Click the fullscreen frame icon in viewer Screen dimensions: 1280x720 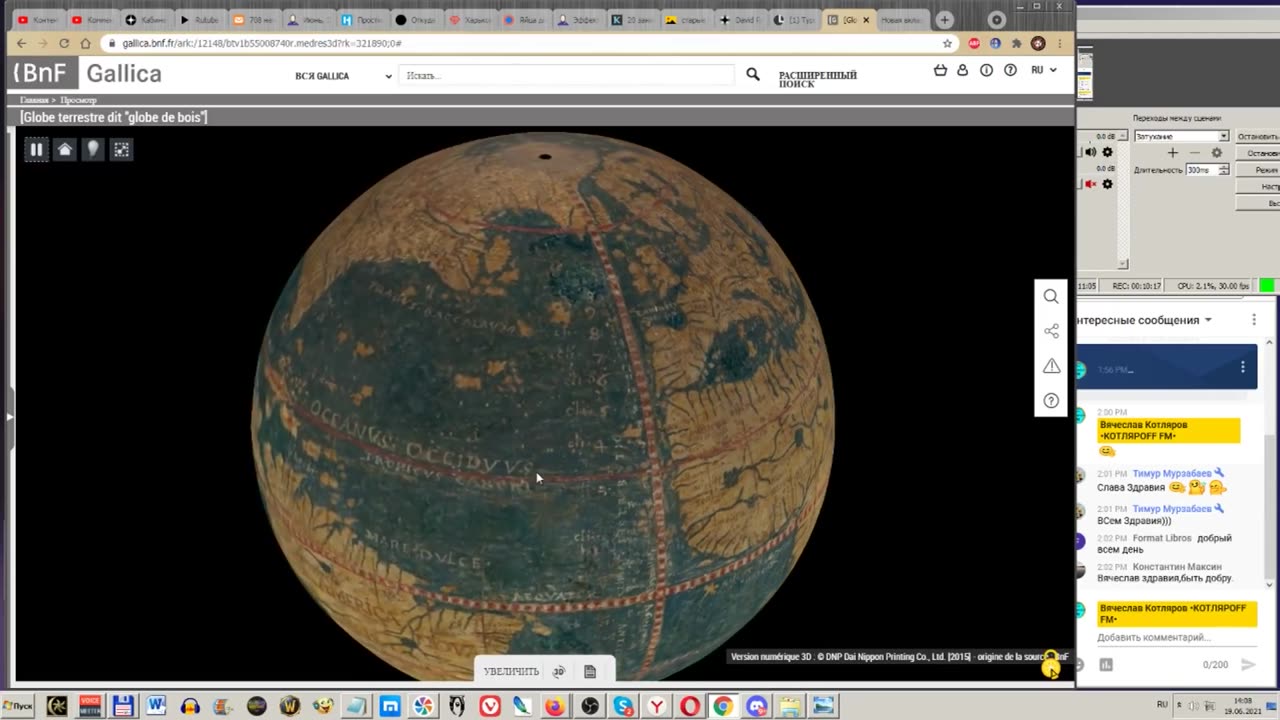click(x=121, y=149)
